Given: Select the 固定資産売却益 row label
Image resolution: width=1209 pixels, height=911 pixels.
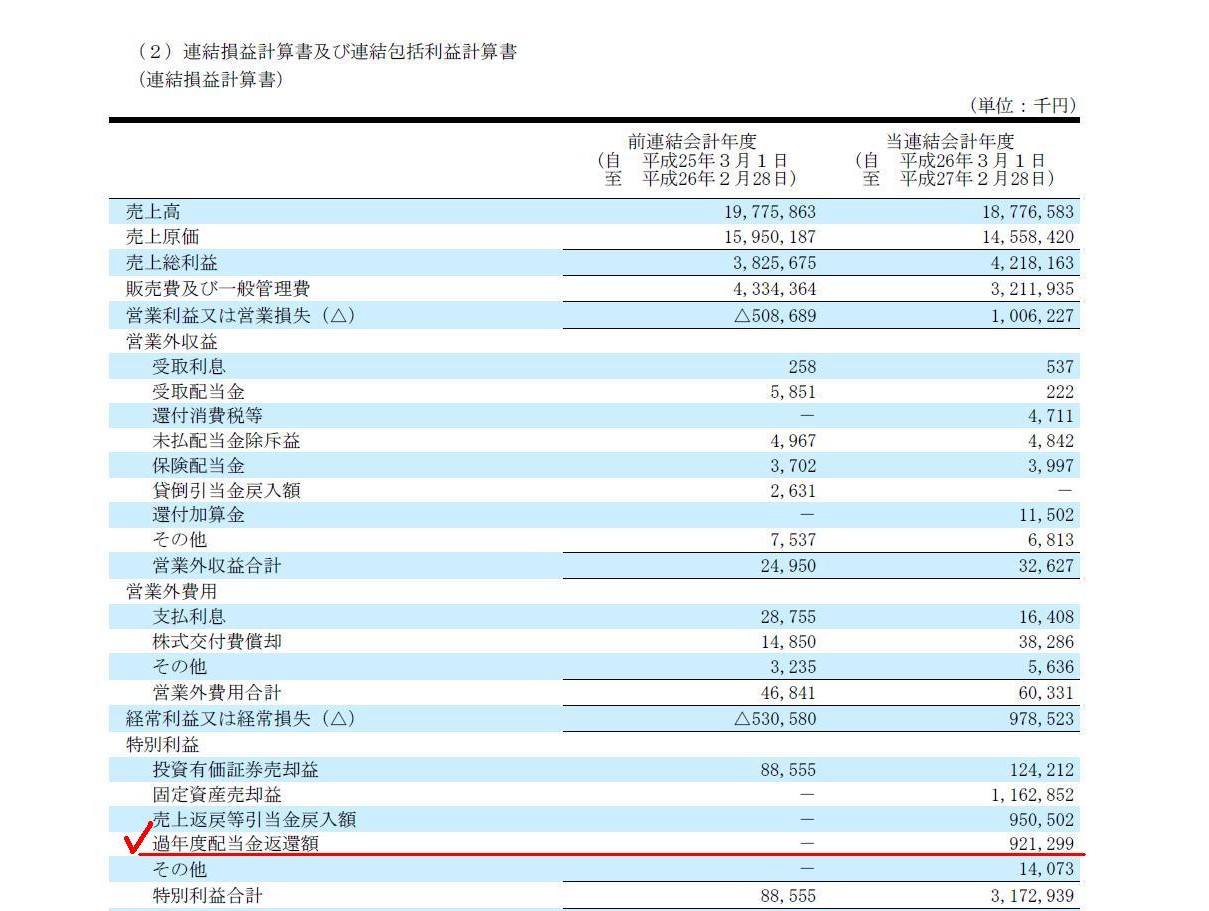Looking at the screenshot, I should coord(217,795).
